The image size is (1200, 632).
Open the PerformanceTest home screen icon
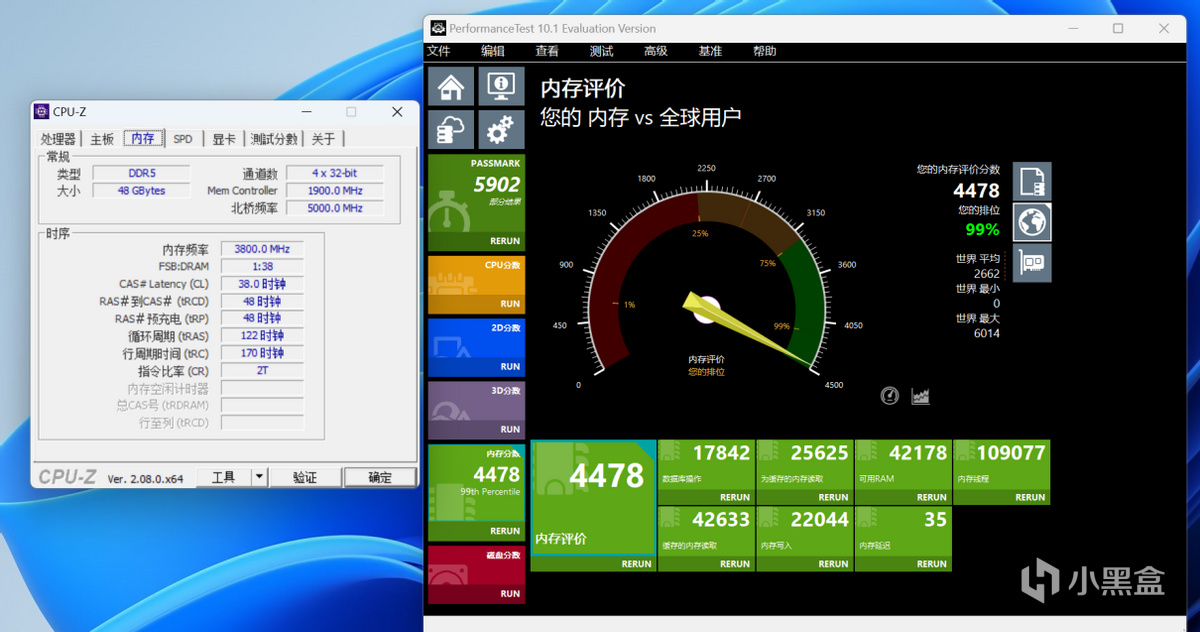pos(451,86)
